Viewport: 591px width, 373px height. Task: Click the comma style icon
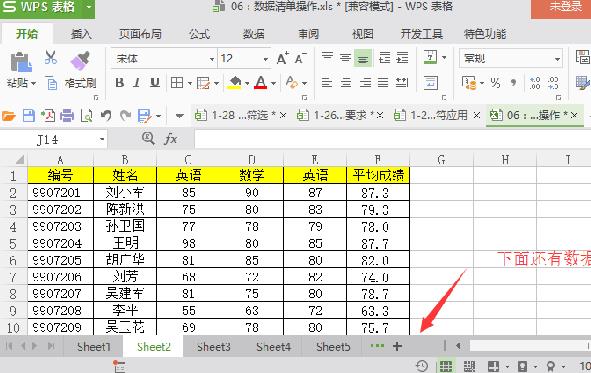click(x=513, y=83)
